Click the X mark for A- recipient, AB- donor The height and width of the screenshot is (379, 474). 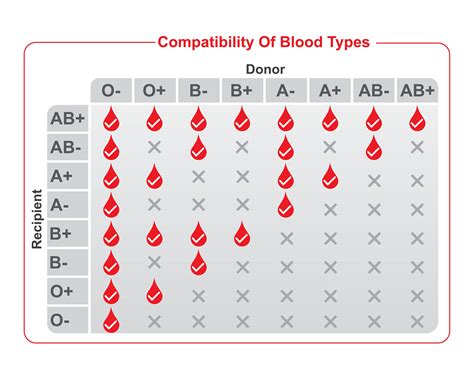pyautogui.click(x=374, y=210)
